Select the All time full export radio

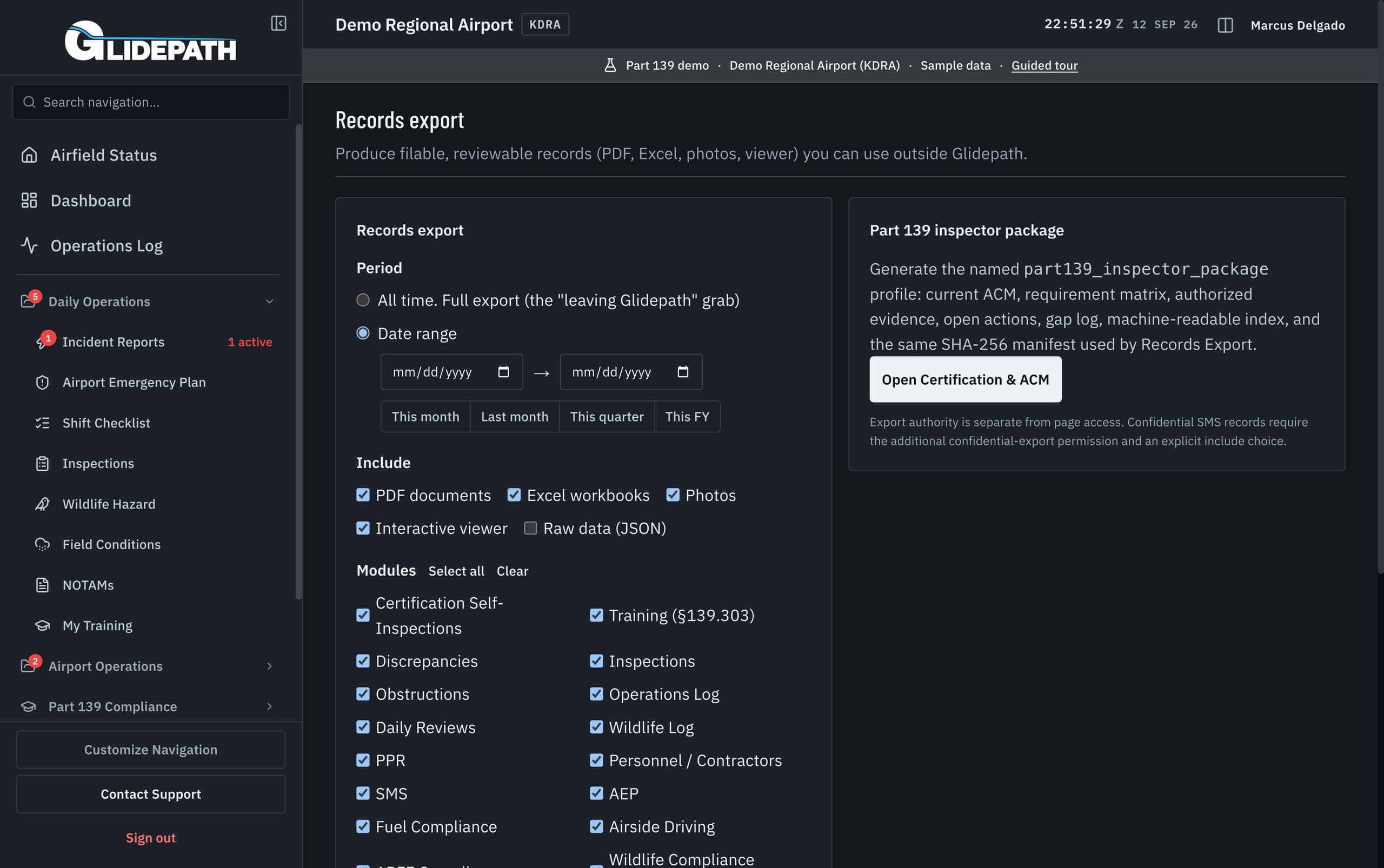[x=363, y=301]
